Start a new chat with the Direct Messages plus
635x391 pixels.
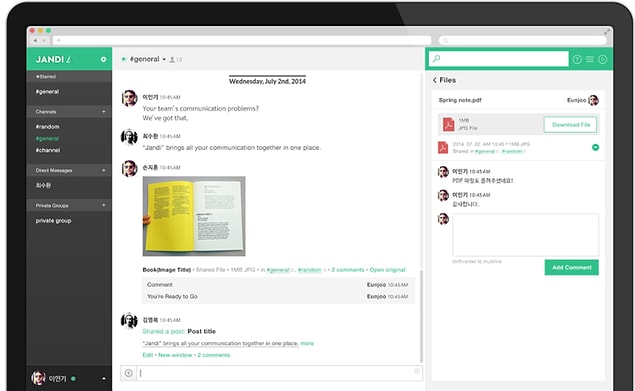click(x=104, y=170)
